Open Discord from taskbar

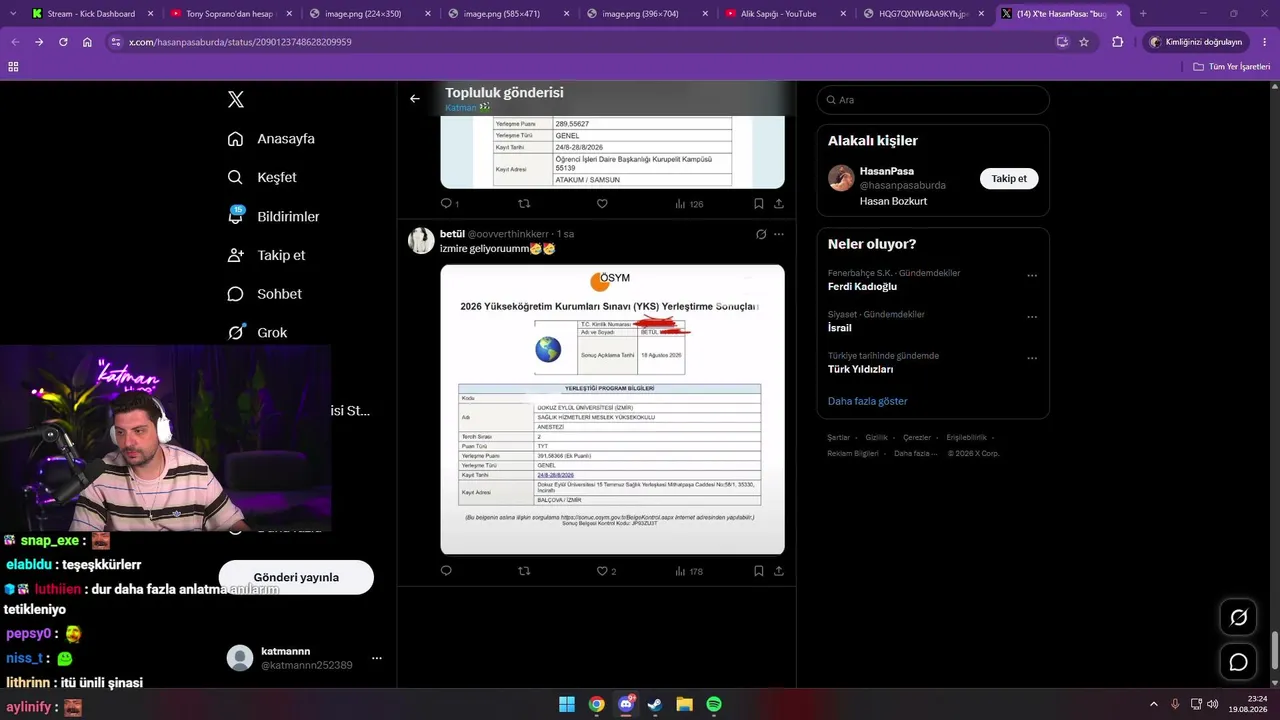pyautogui.click(x=627, y=704)
